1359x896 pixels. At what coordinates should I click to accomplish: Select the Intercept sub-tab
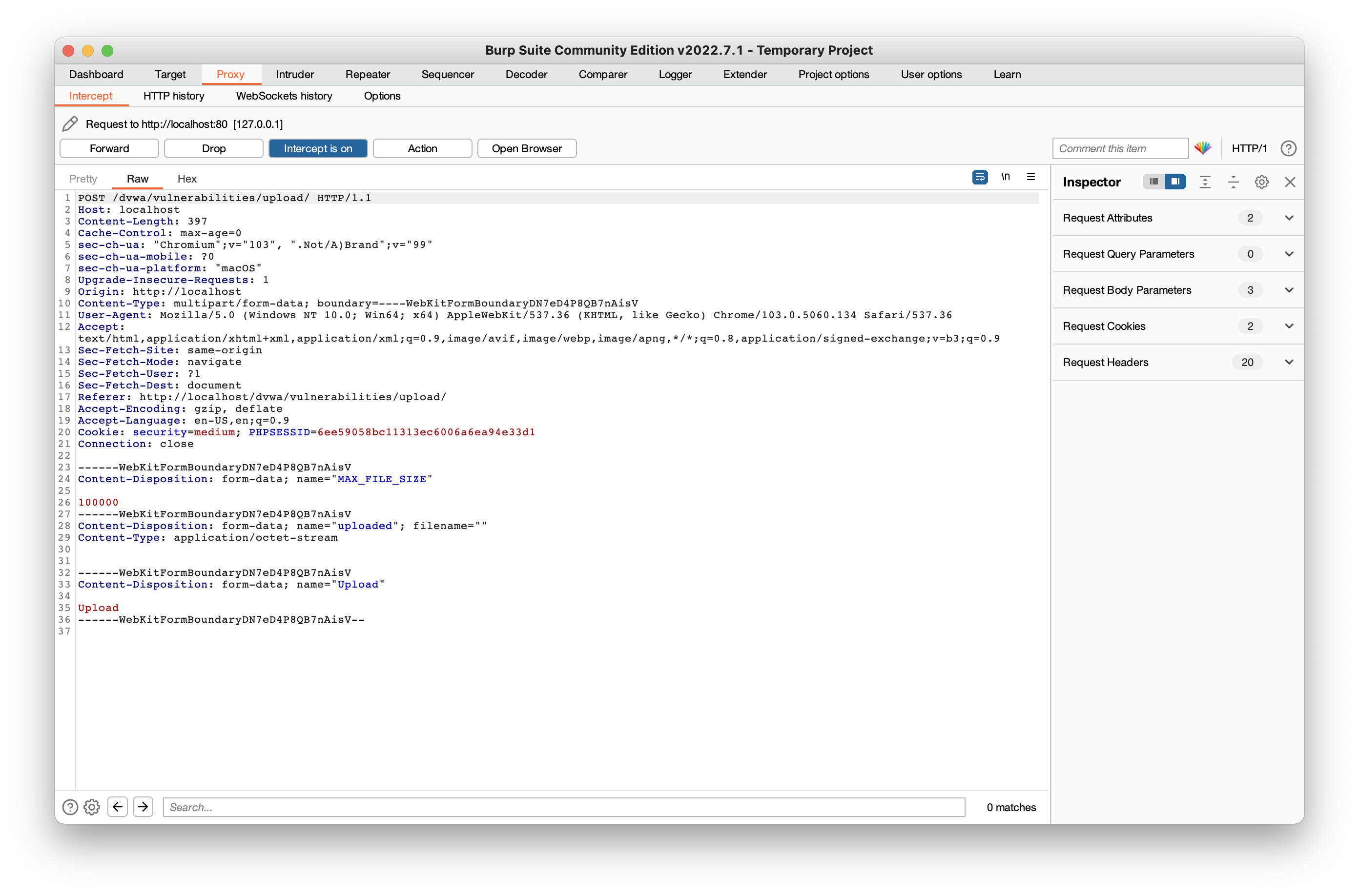[x=90, y=96]
